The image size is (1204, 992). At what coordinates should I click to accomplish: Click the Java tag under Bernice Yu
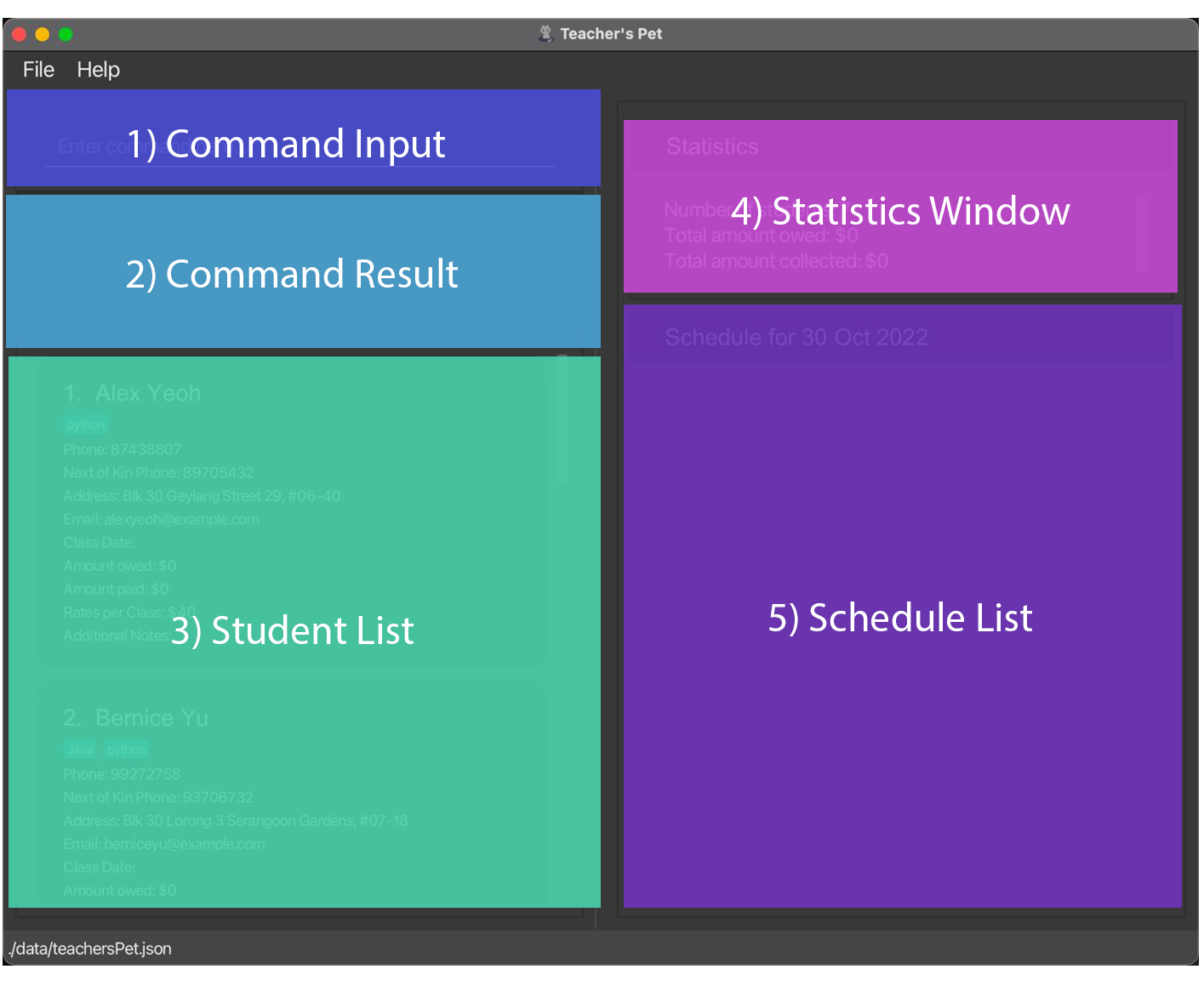click(80, 750)
